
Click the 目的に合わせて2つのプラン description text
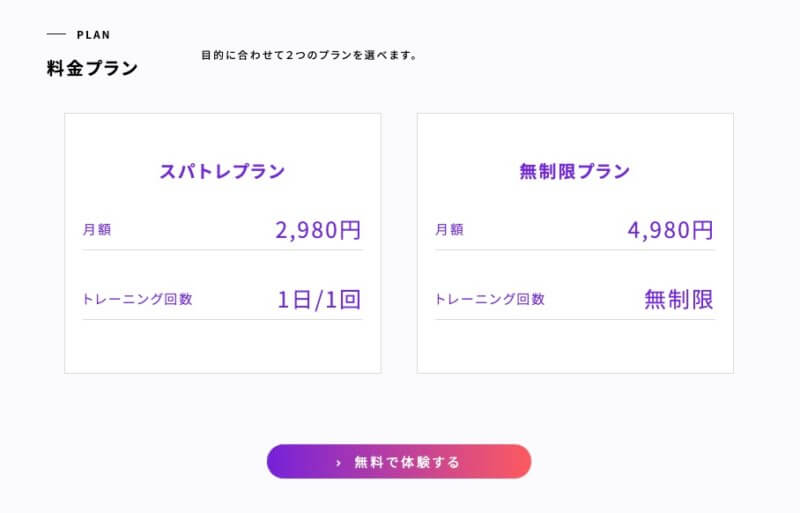tap(309, 55)
